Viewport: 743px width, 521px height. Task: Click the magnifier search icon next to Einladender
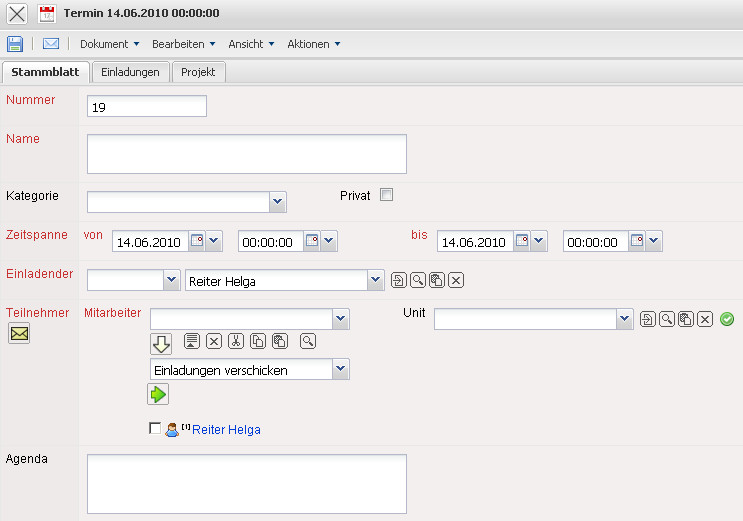[417, 281]
